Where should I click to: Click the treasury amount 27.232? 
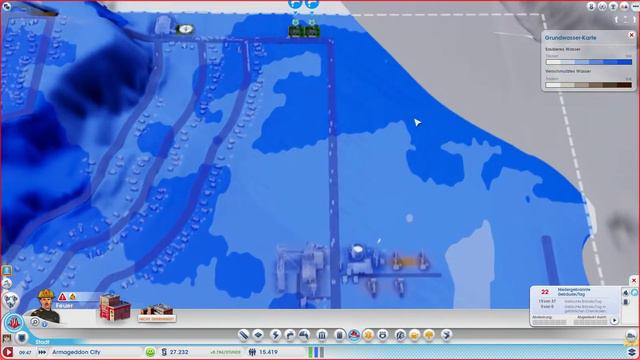pyautogui.click(x=179, y=352)
